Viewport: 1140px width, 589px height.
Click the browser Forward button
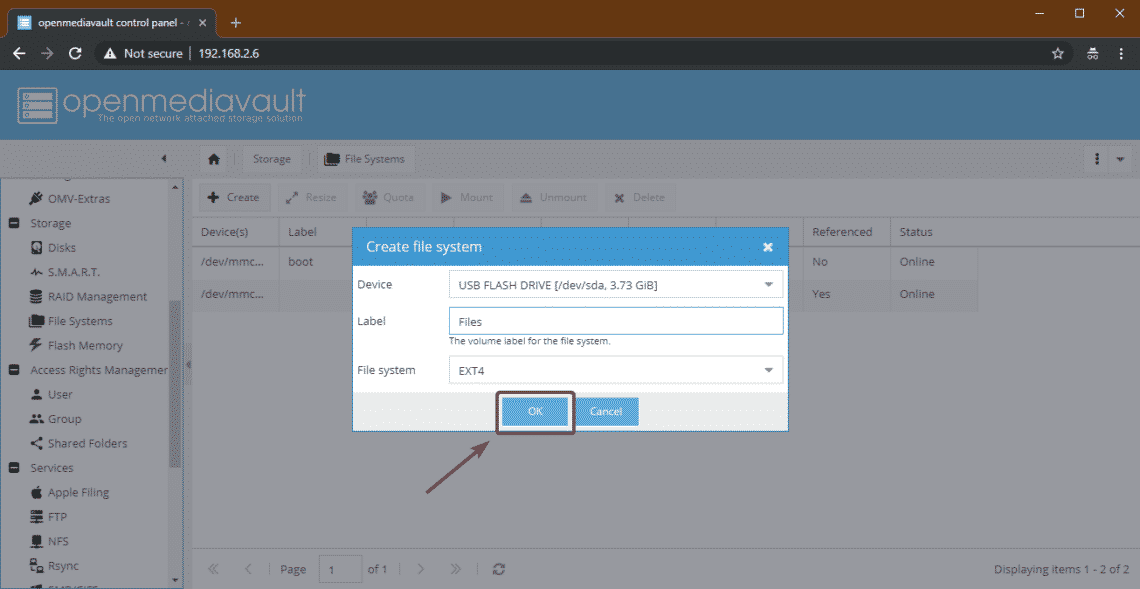[x=47, y=53]
